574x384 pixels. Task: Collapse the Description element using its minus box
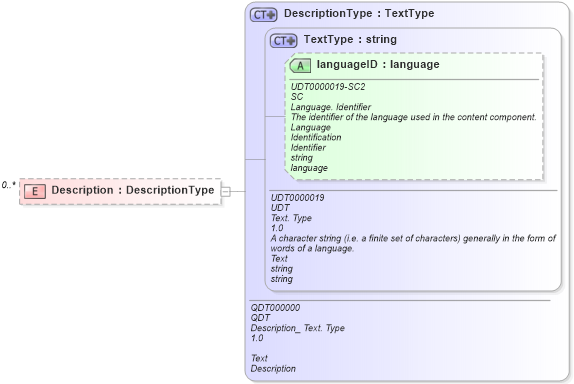coord(226,191)
